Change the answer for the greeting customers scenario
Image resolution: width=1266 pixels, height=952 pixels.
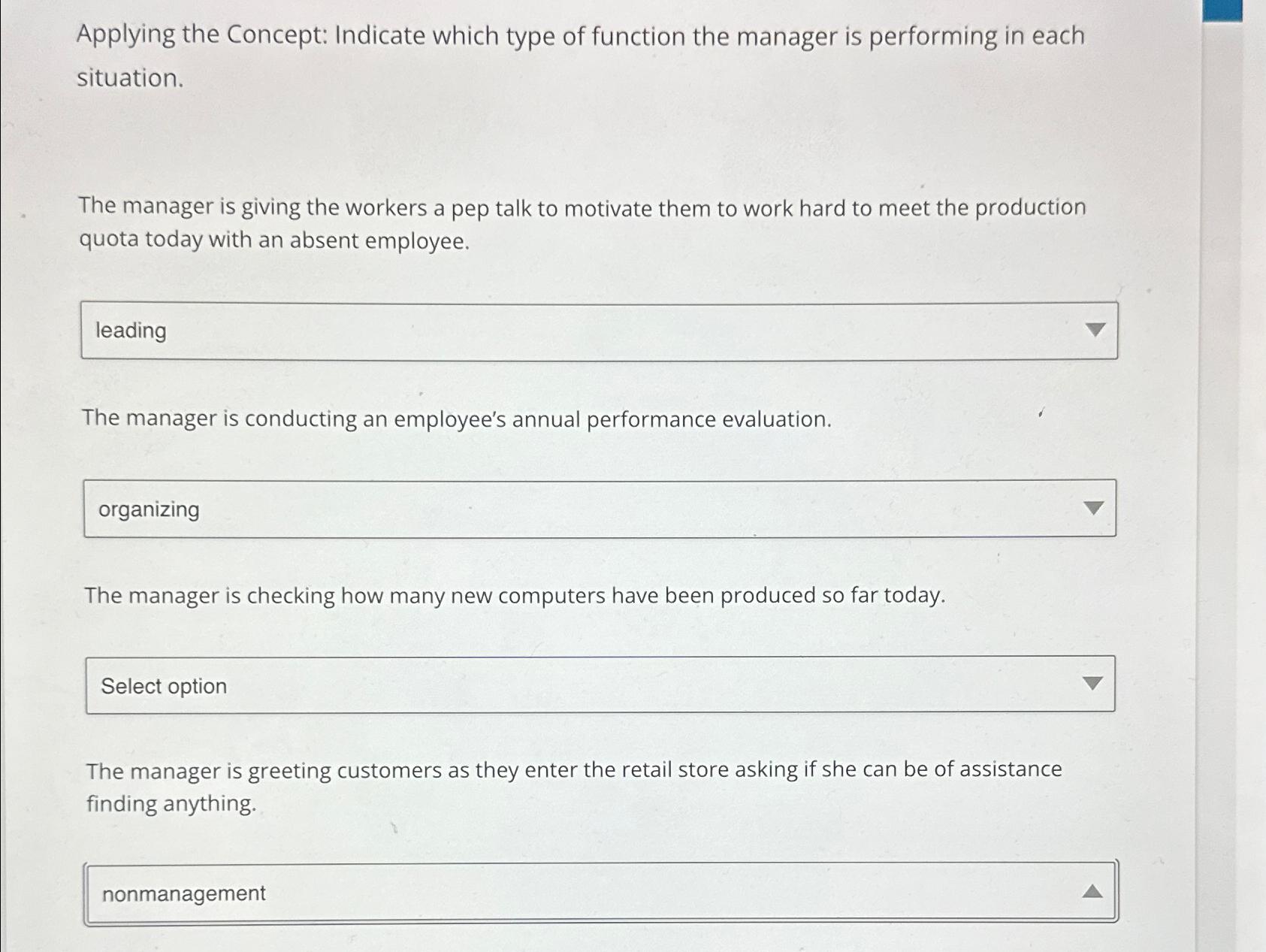[x=601, y=893]
